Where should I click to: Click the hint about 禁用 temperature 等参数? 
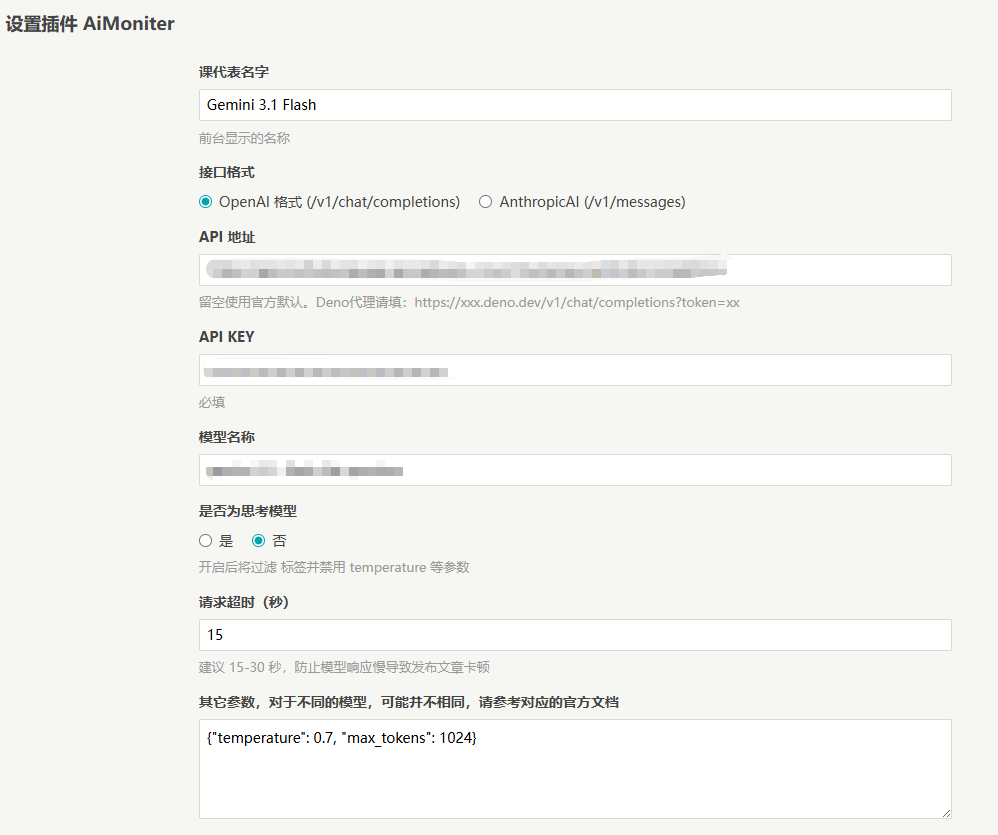pos(334,567)
